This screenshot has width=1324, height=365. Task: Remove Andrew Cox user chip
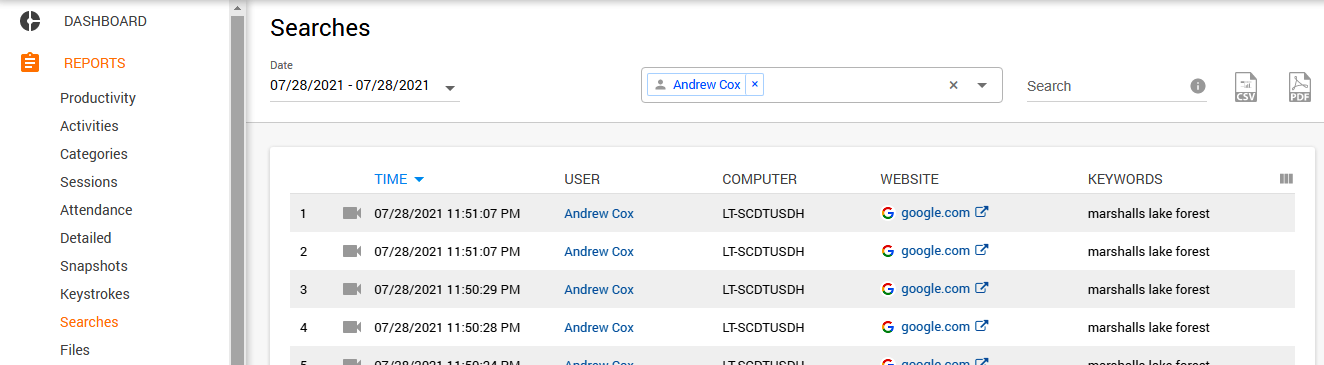click(x=755, y=85)
